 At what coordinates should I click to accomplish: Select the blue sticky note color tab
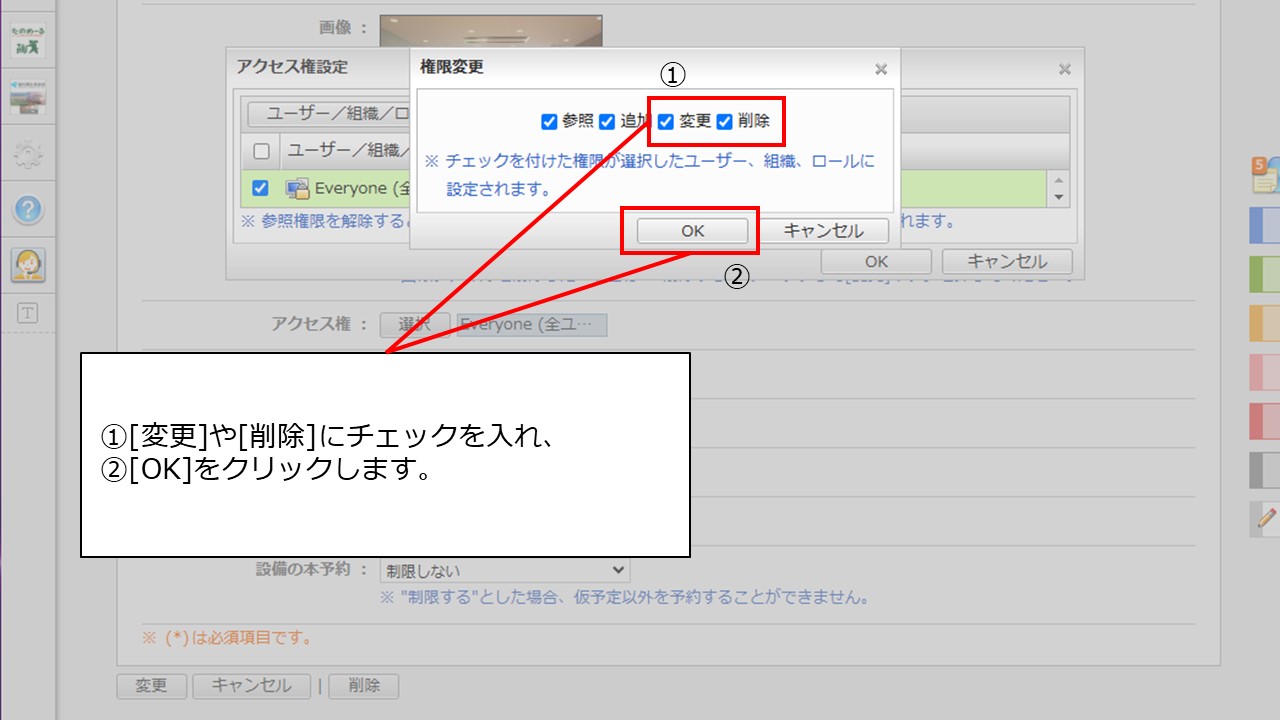[x=1264, y=226]
